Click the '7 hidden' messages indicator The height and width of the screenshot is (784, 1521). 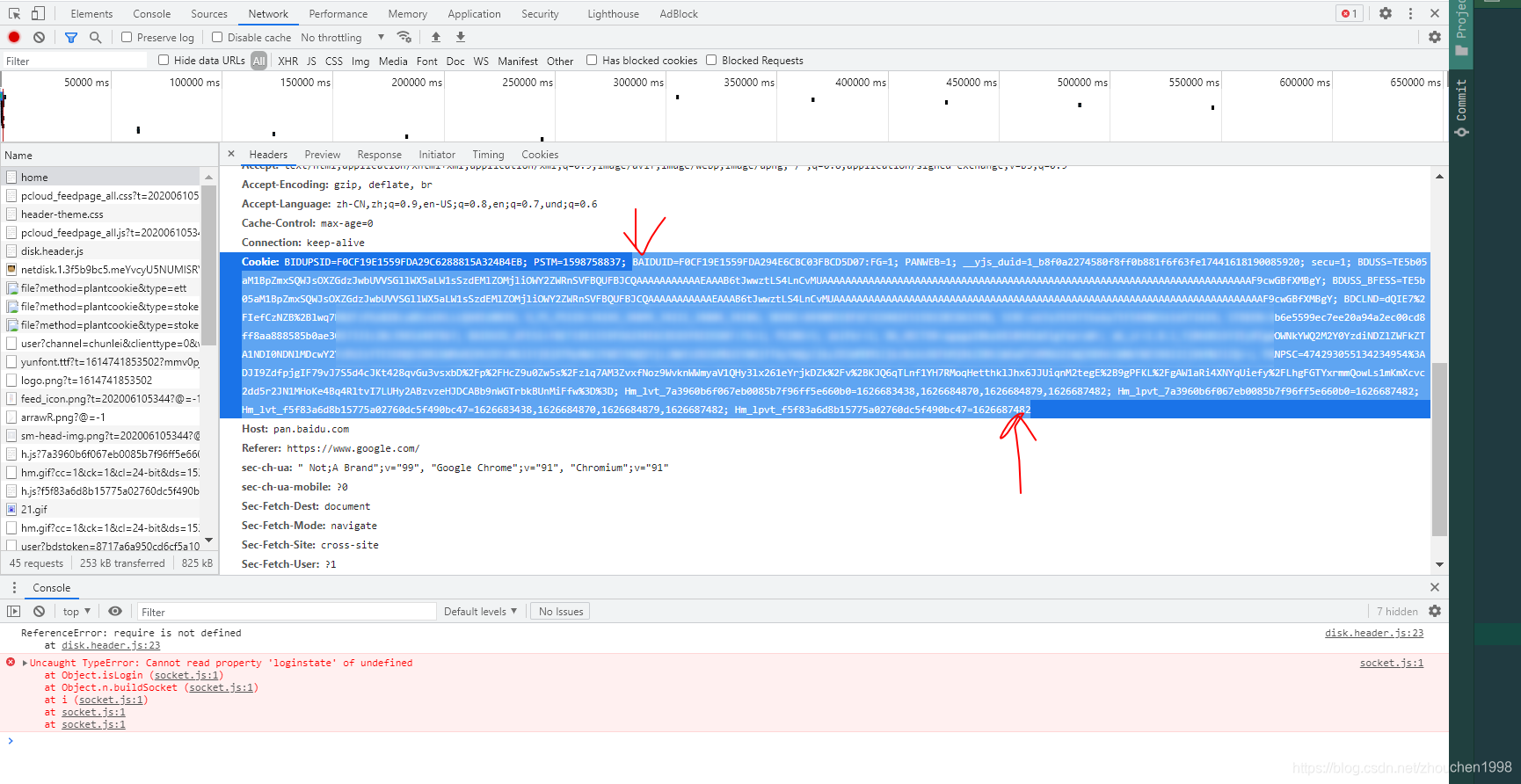[1397, 611]
